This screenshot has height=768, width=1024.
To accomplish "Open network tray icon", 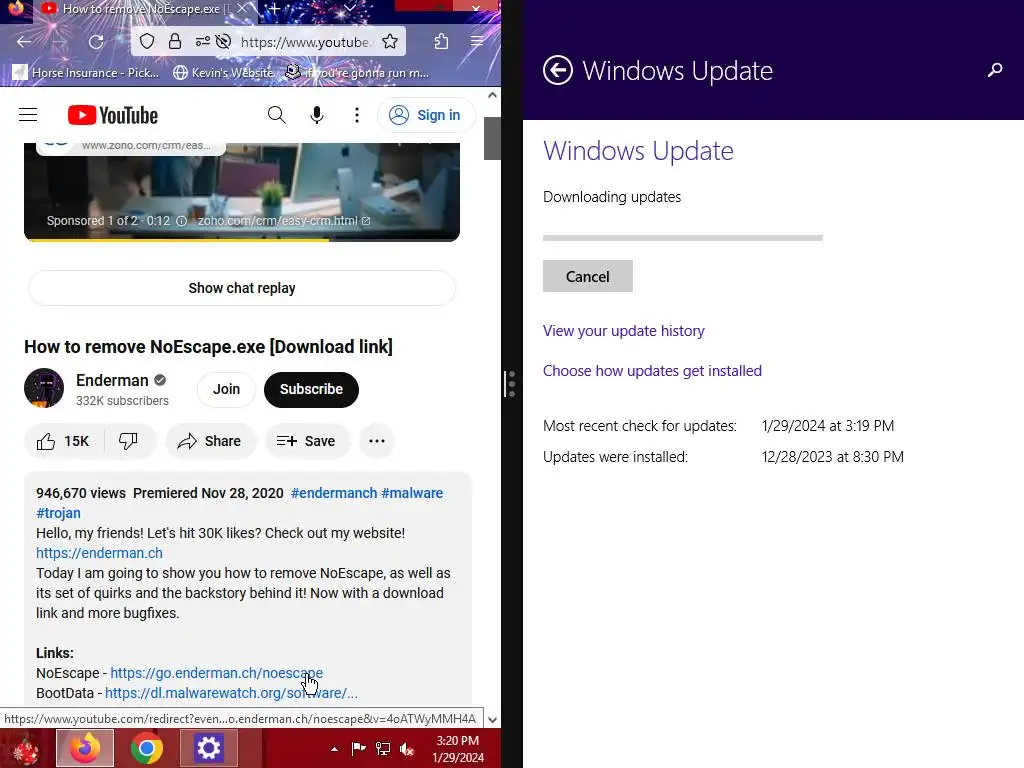I will (x=383, y=749).
